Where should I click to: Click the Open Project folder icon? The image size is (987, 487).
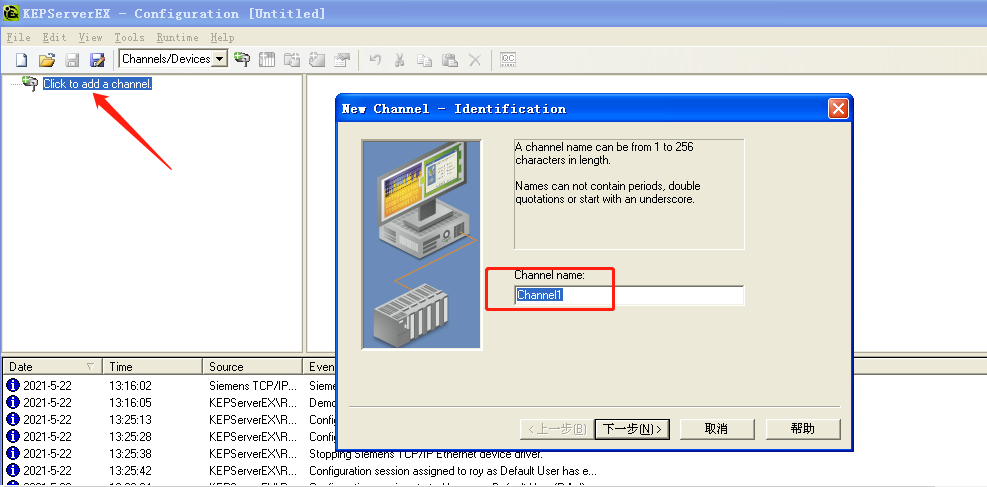click(46, 59)
